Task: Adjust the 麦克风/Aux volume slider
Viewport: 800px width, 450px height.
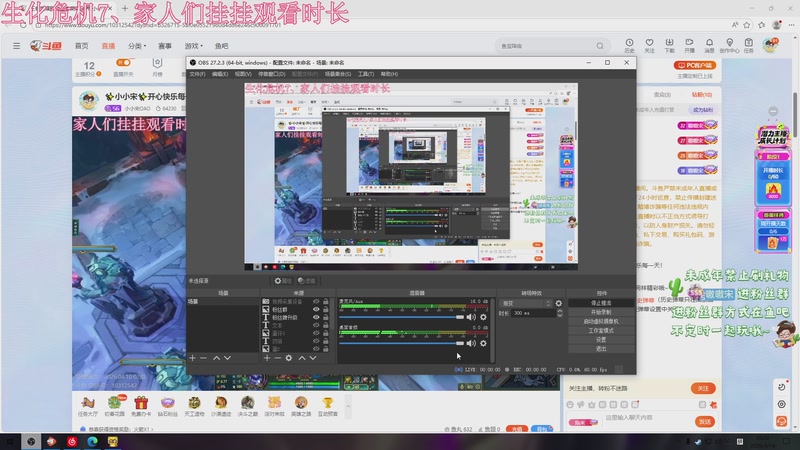Action: coord(402,317)
